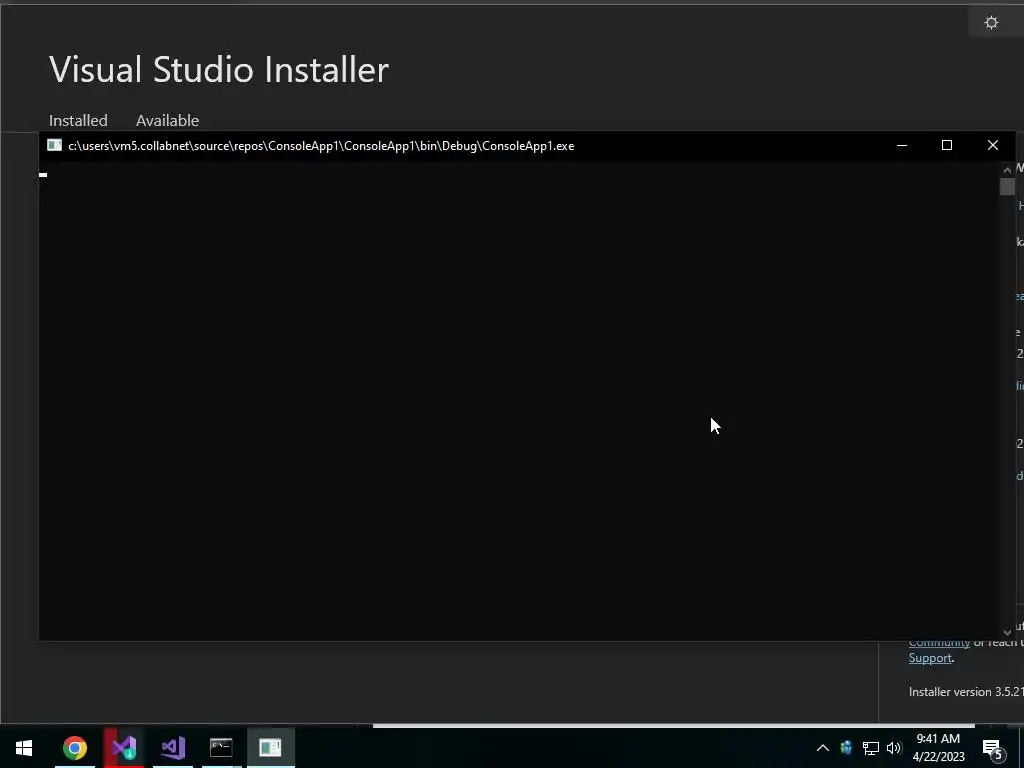Viewport: 1024px width, 768px height.
Task: Click the console scrollbar up arrow
Action: [1007, 170]
